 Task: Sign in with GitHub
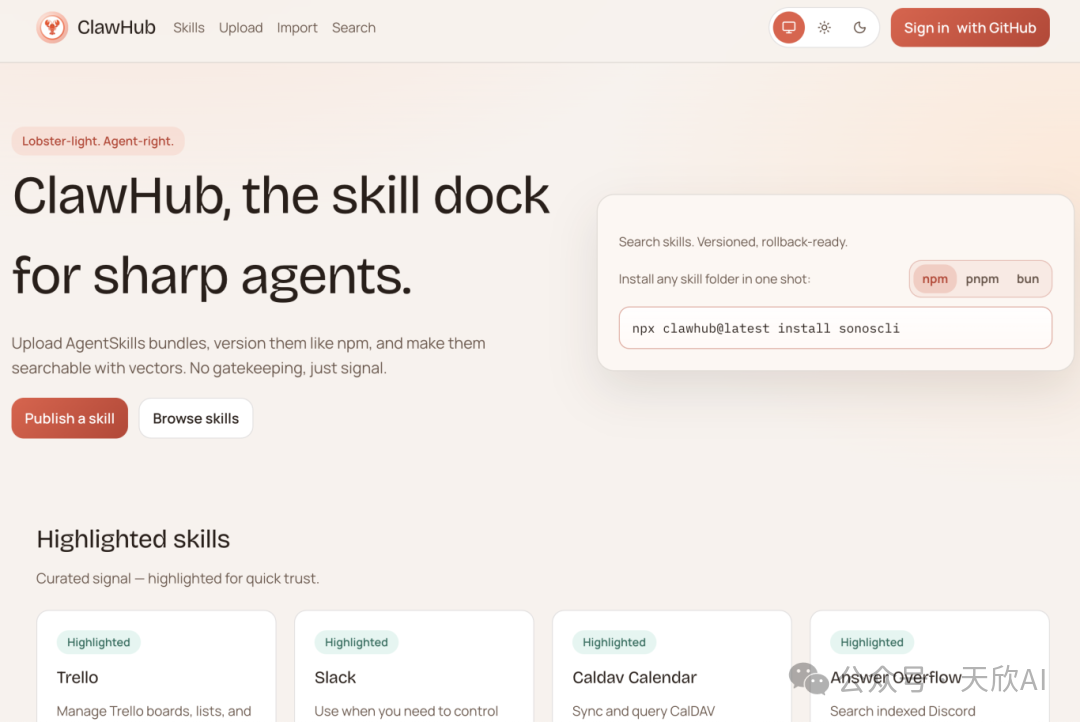click(x=970, y=28)
